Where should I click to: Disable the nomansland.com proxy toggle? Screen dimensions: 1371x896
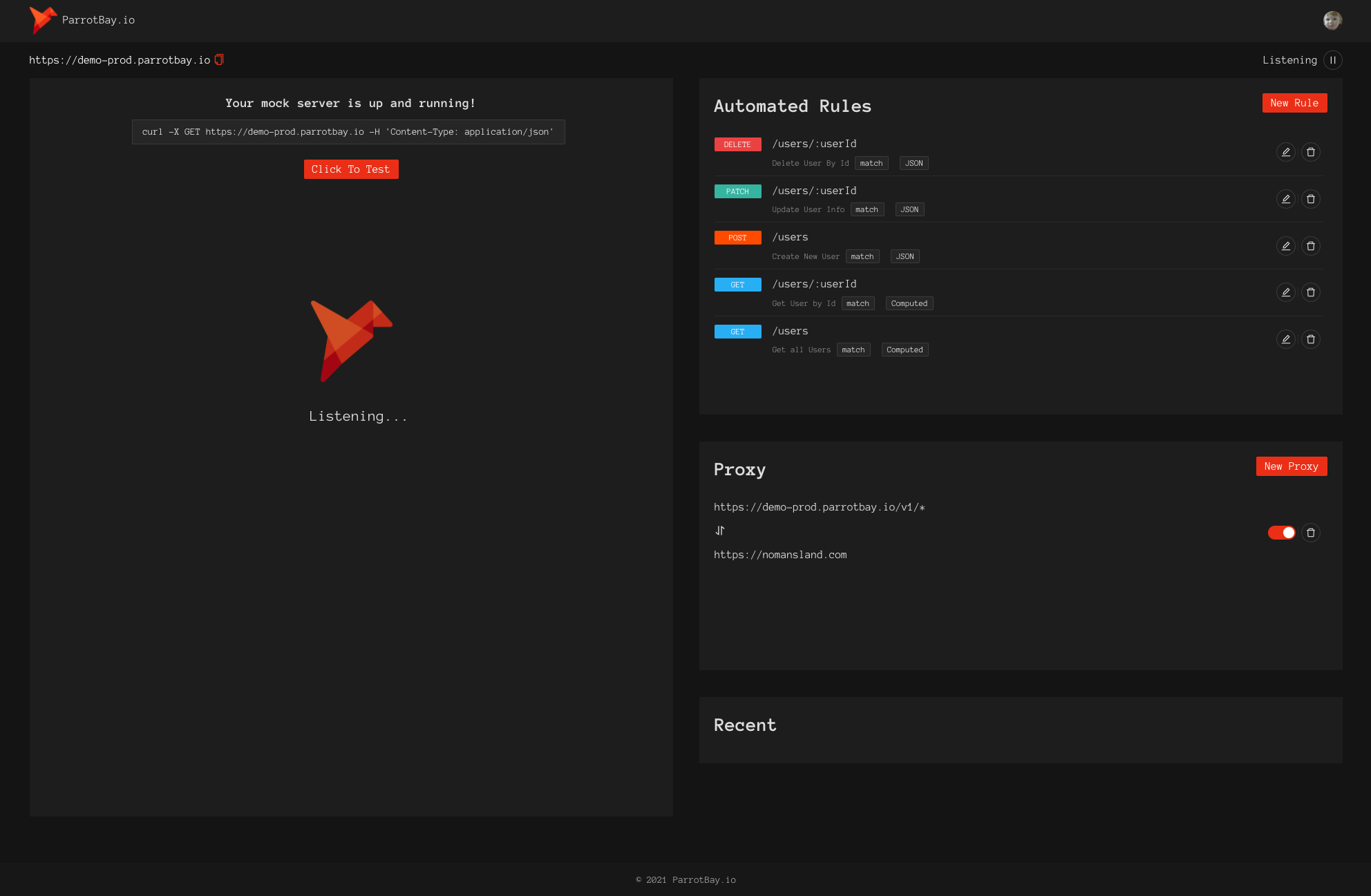(1281, 533)
